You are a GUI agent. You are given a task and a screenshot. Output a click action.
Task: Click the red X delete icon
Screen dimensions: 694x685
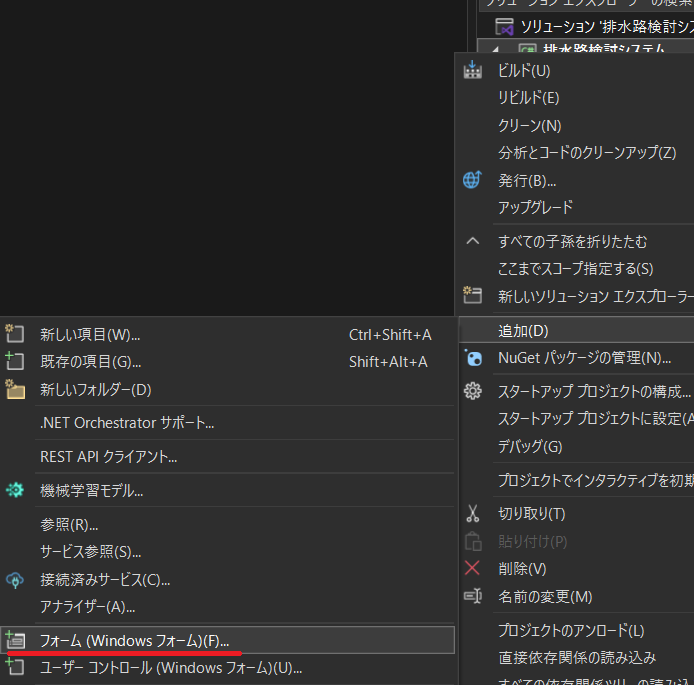(x=473, y=568)
